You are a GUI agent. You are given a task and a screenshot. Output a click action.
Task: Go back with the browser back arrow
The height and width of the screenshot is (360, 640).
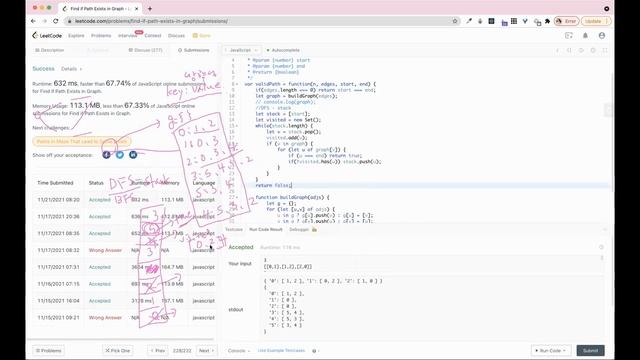tap(33, 21)
